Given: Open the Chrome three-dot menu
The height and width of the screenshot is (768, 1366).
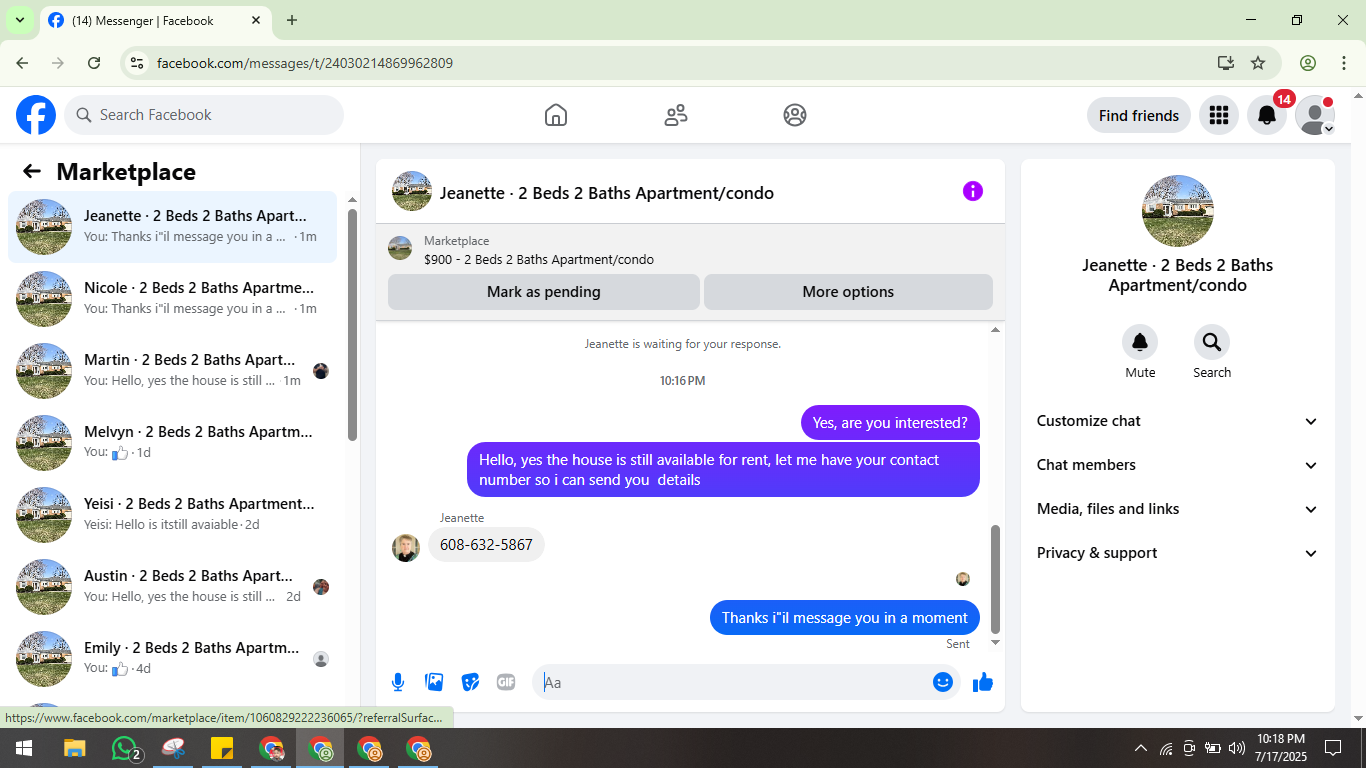Looking at the screenshot, I should point(1344,63).
